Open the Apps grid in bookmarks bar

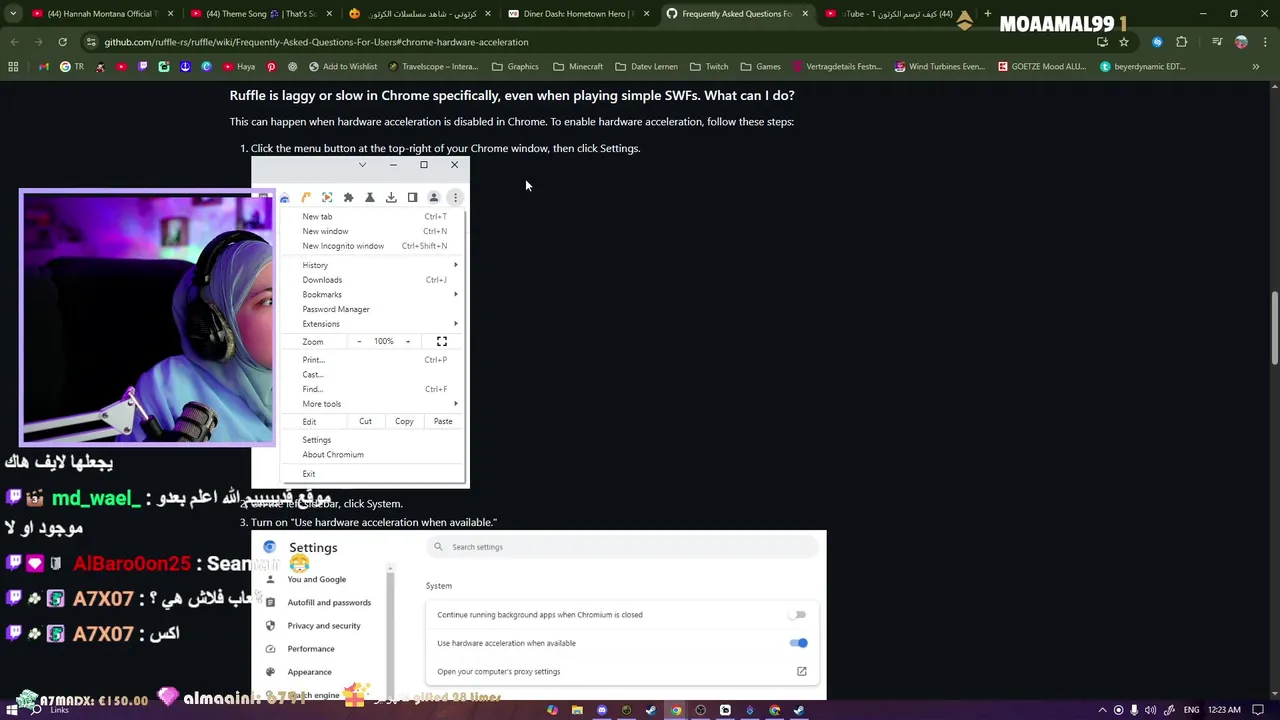13,67
